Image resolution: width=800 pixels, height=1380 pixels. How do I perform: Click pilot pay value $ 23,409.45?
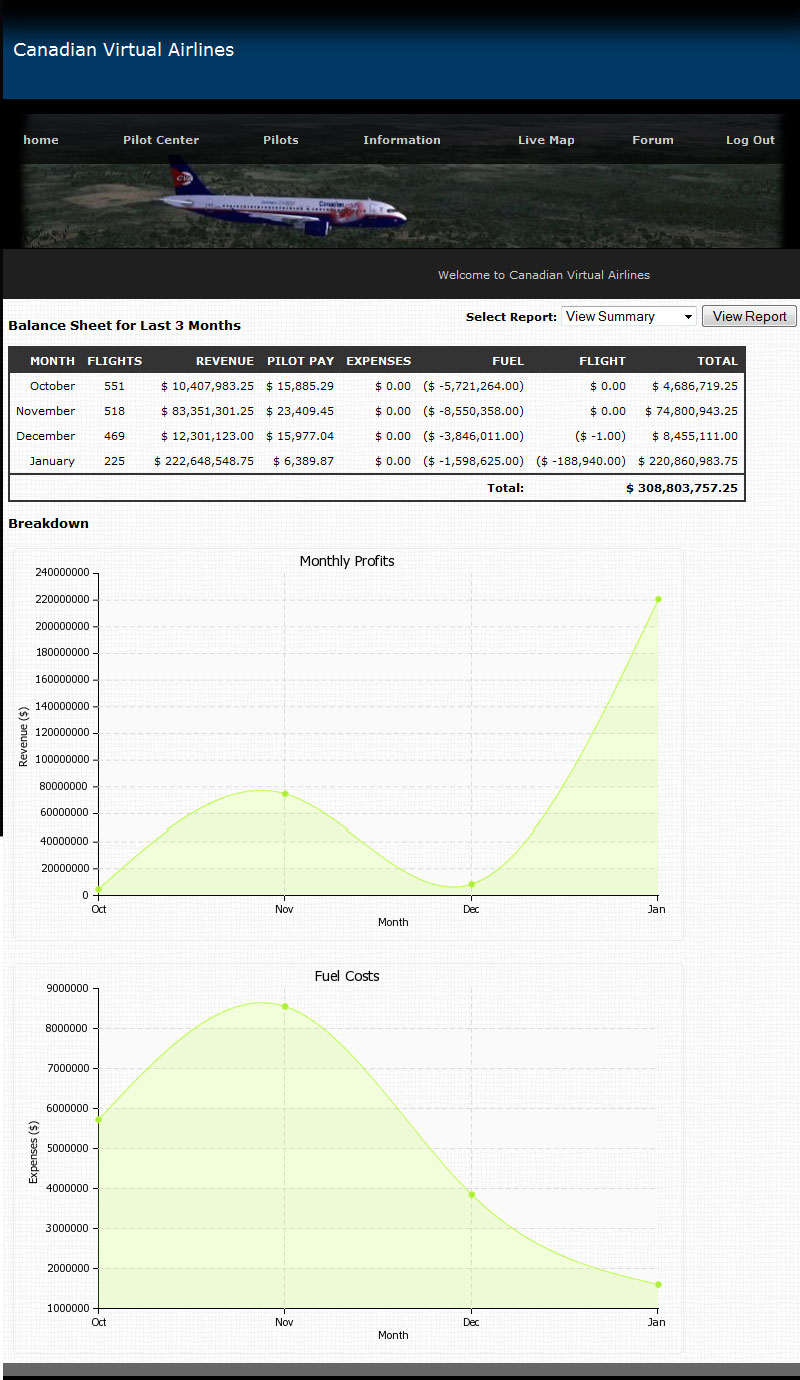[x=300, y=411]
